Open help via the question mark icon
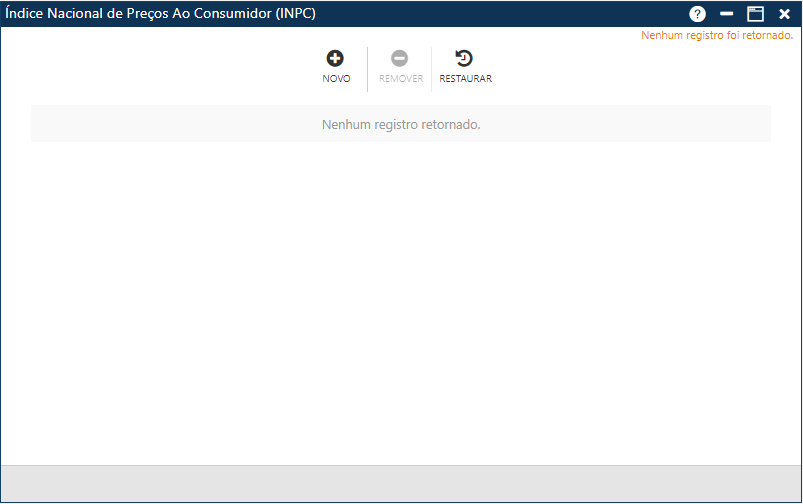Viewport: 803px width, 504px height. coord(697,14)
